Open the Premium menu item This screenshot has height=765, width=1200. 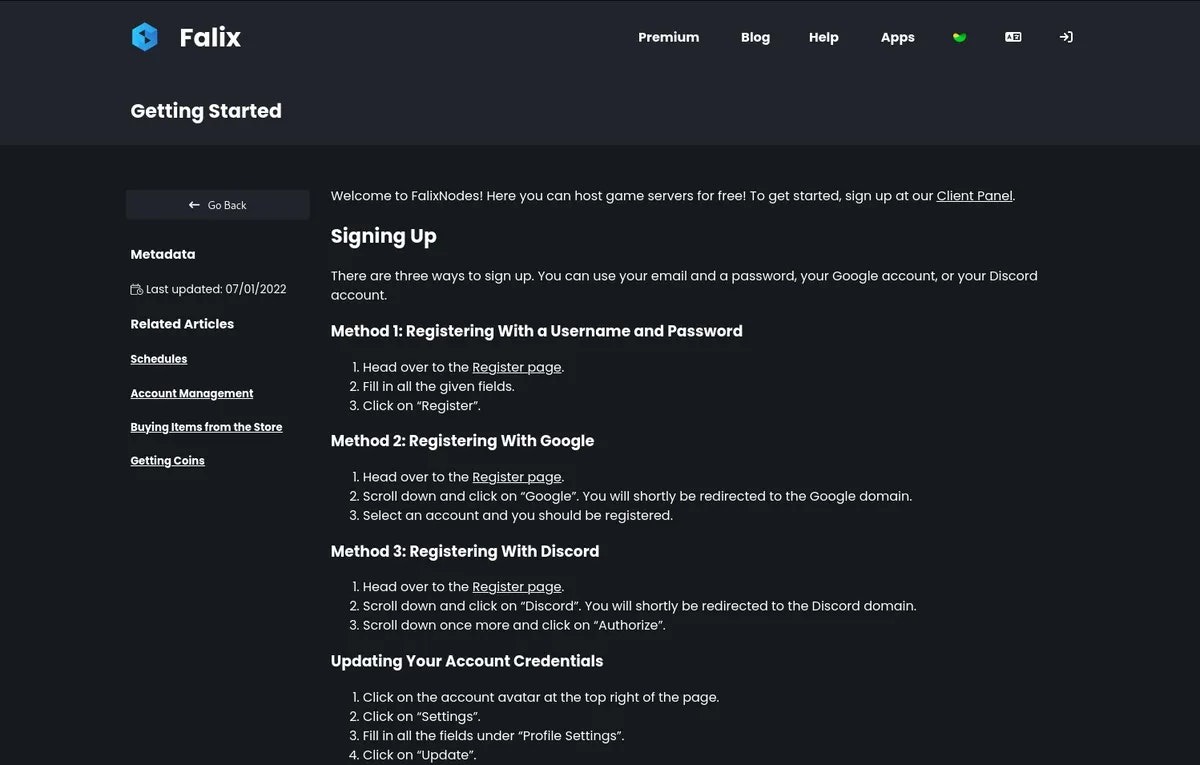tap(669, 37)
